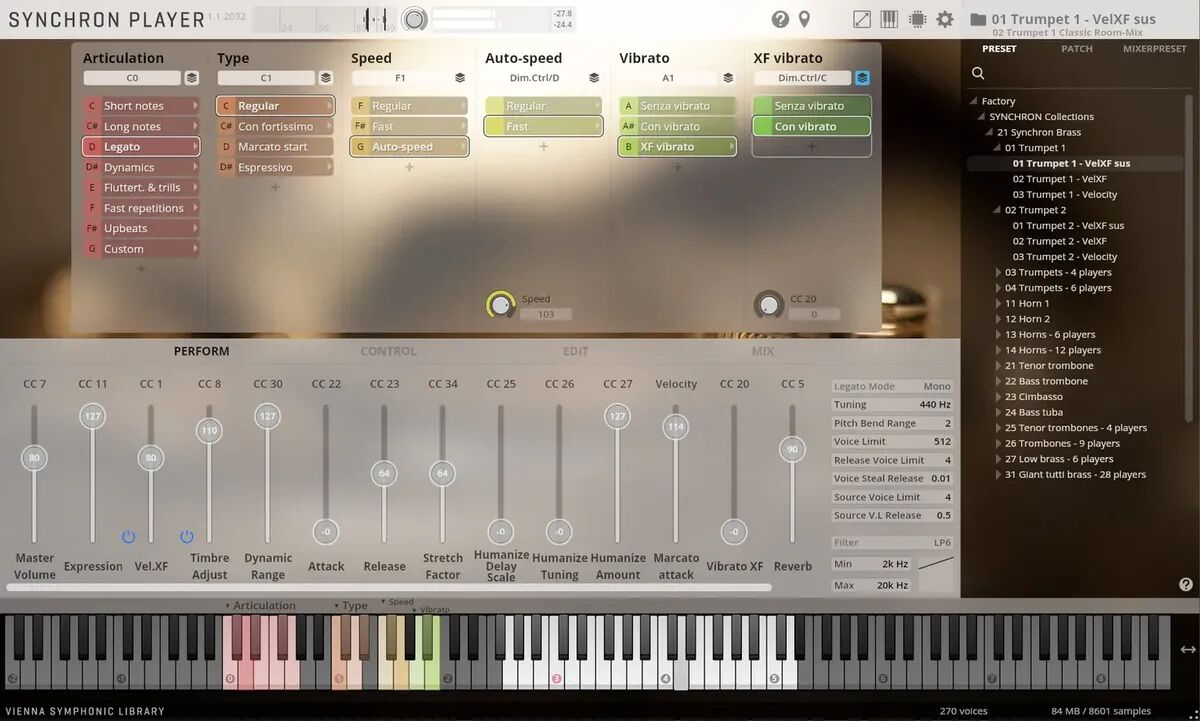The height and width of the screenshot is (721, 1200).
Task: Open the MIX tab
Action: pos(763,351)
